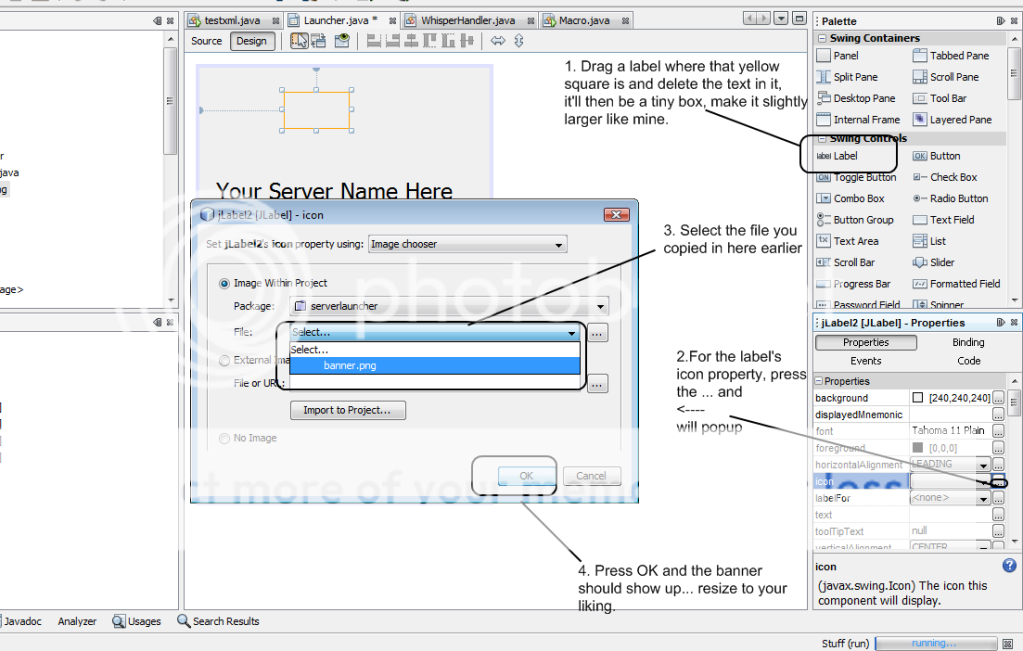Click the Preview Design icon
The height and width of the screenshot is (651, 1023).
[x=342, y=41]
